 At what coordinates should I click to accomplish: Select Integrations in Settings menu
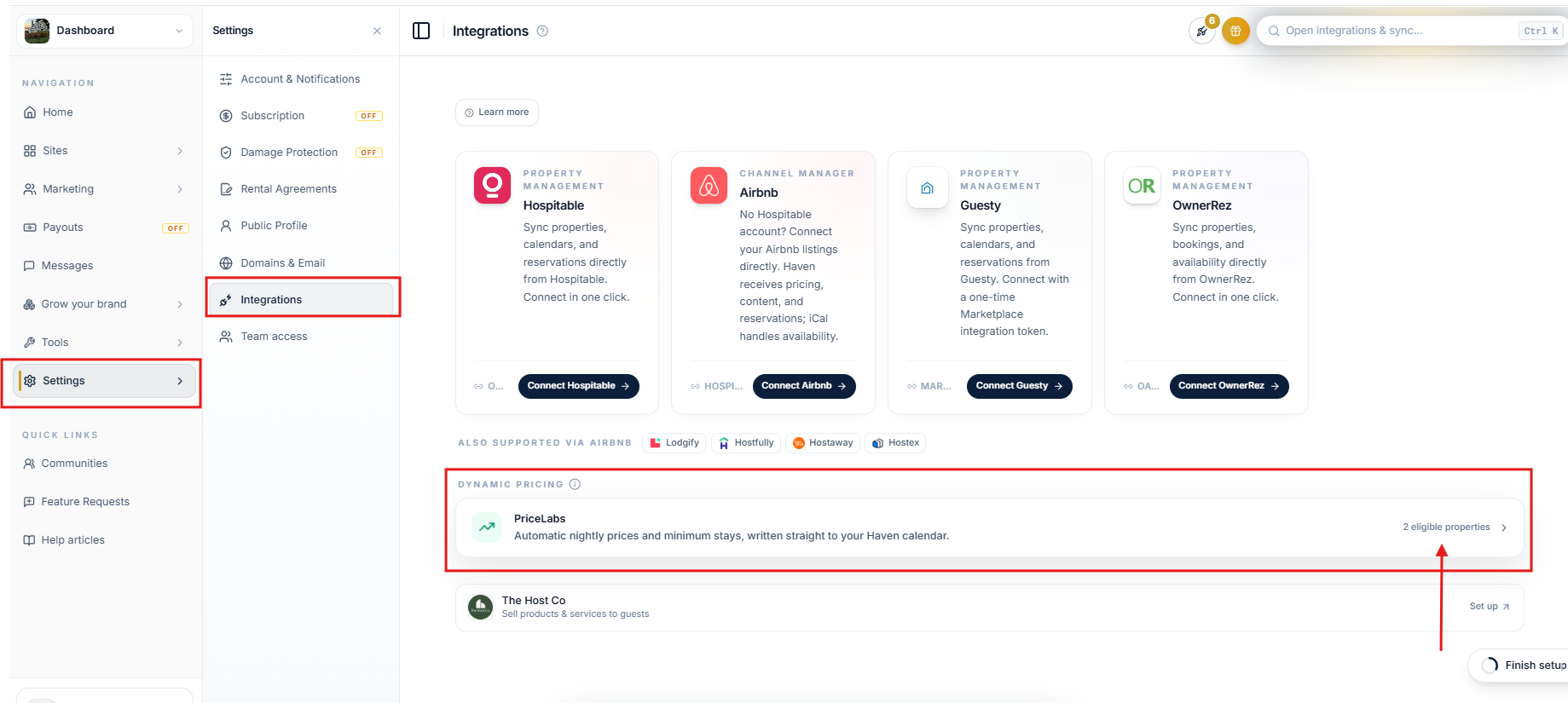click(x=301, y=300)
